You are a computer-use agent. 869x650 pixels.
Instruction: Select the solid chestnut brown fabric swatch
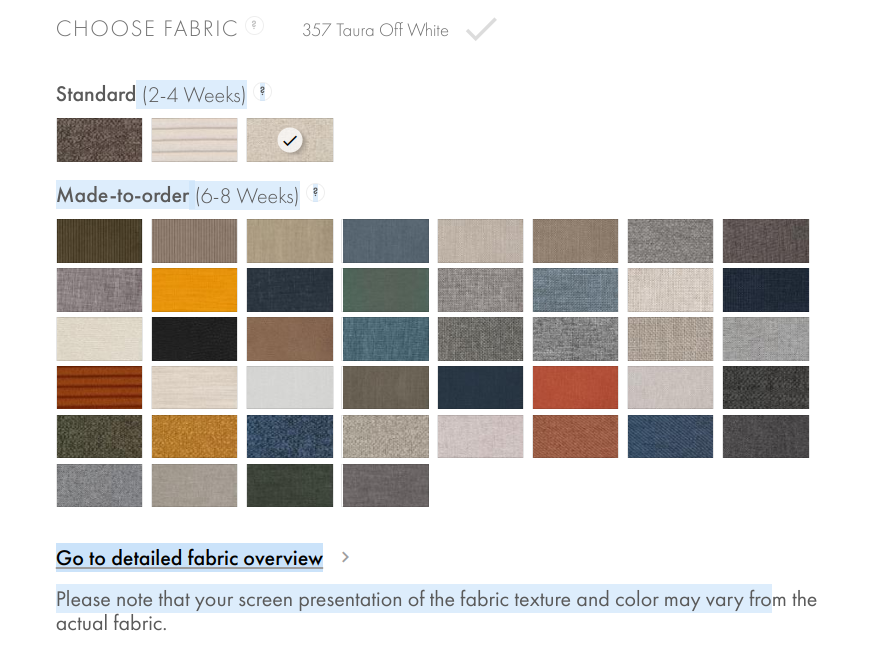(x=290, y=339)
